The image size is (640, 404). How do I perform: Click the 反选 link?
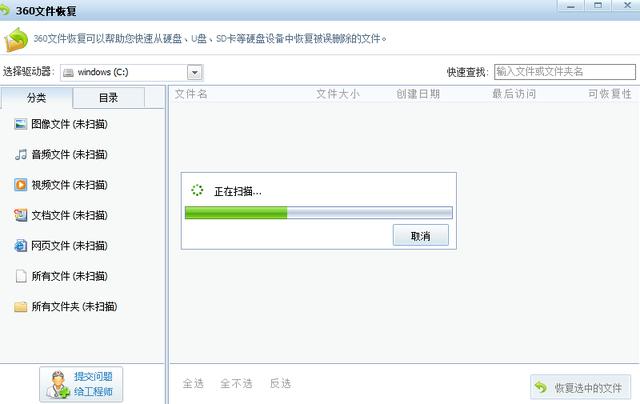click(280, 384)
